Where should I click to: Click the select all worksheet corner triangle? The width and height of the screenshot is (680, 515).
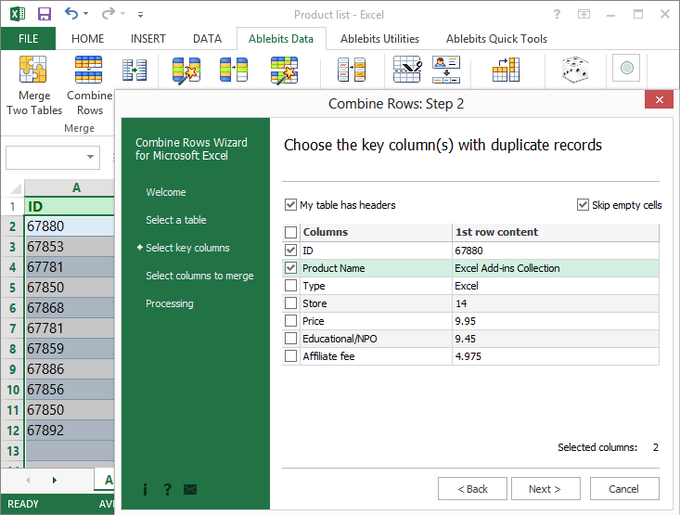point(16,189)
